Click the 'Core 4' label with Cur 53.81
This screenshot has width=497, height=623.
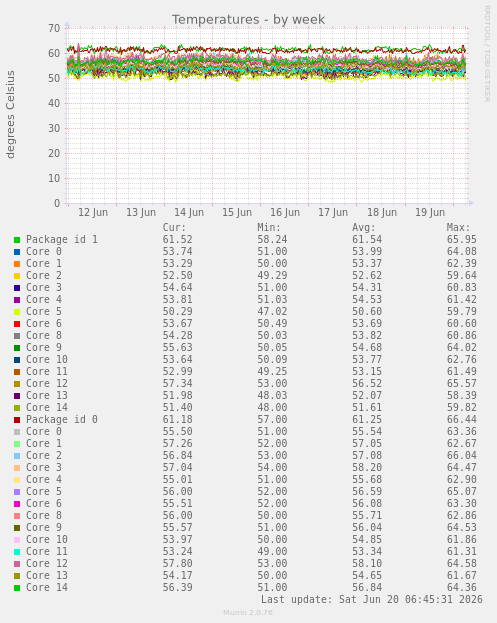44,300
